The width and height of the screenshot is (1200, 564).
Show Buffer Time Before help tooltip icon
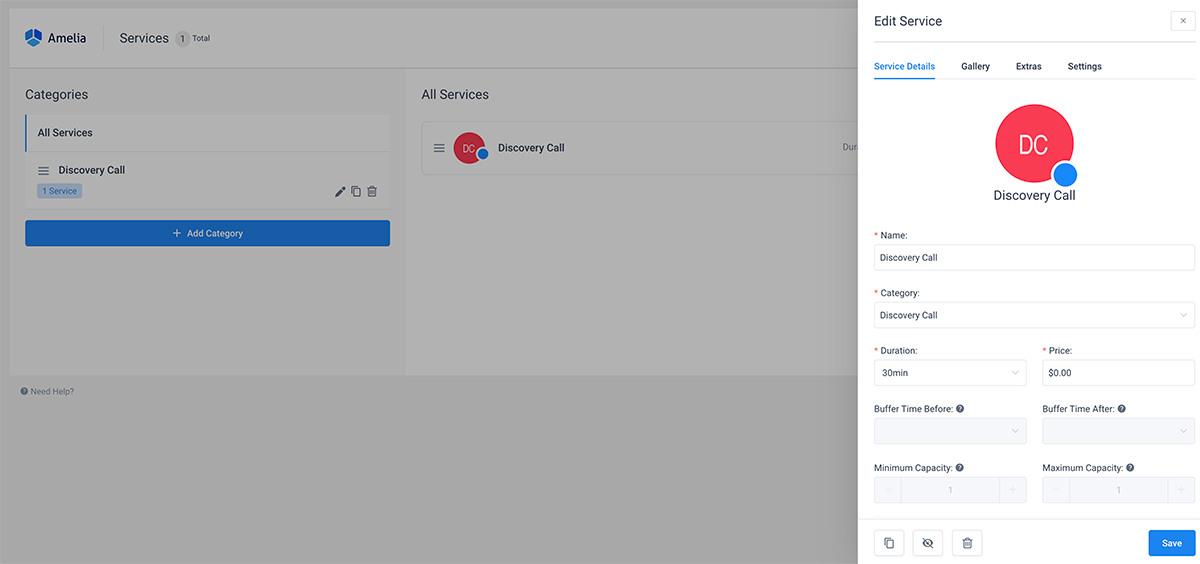tap(960, 409)
